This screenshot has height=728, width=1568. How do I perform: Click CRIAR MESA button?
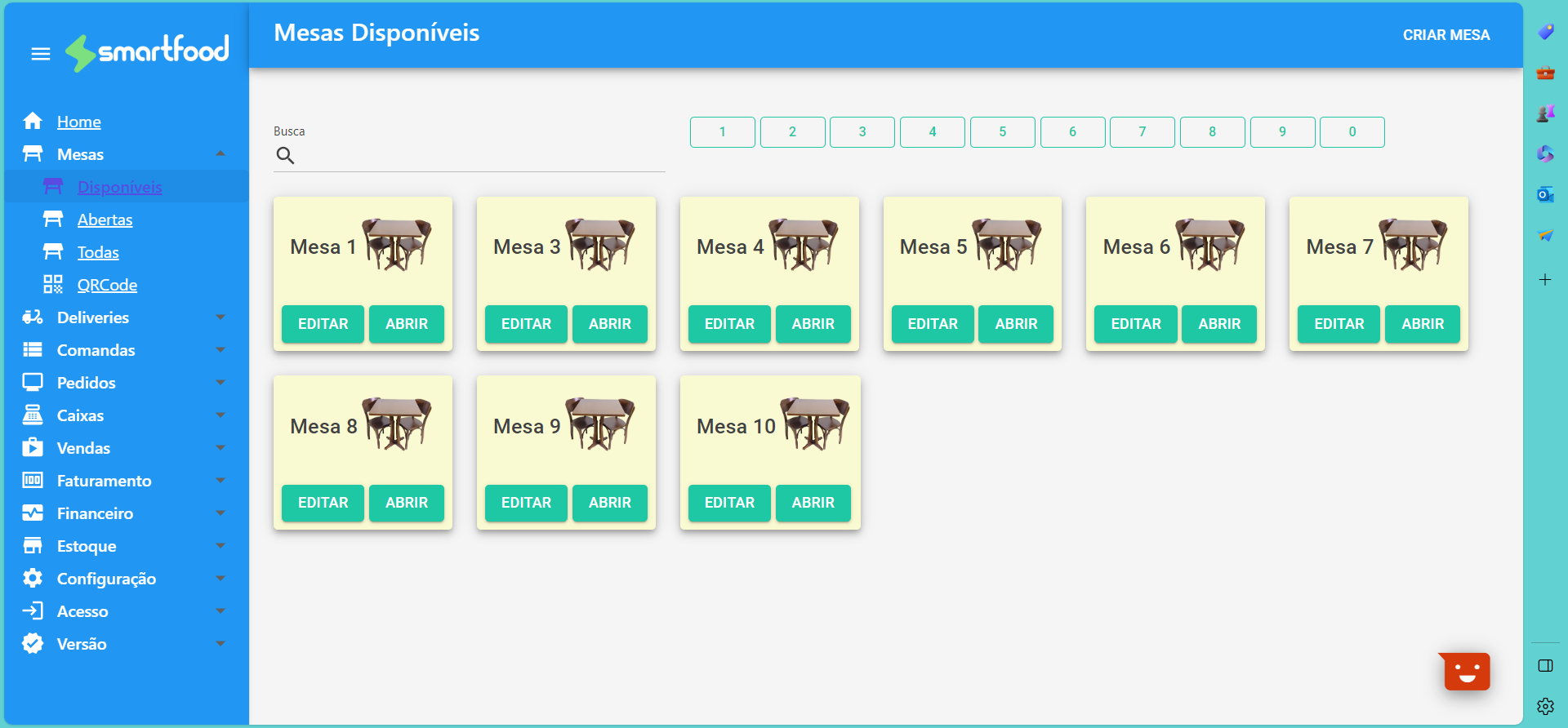pos(1445,35)
